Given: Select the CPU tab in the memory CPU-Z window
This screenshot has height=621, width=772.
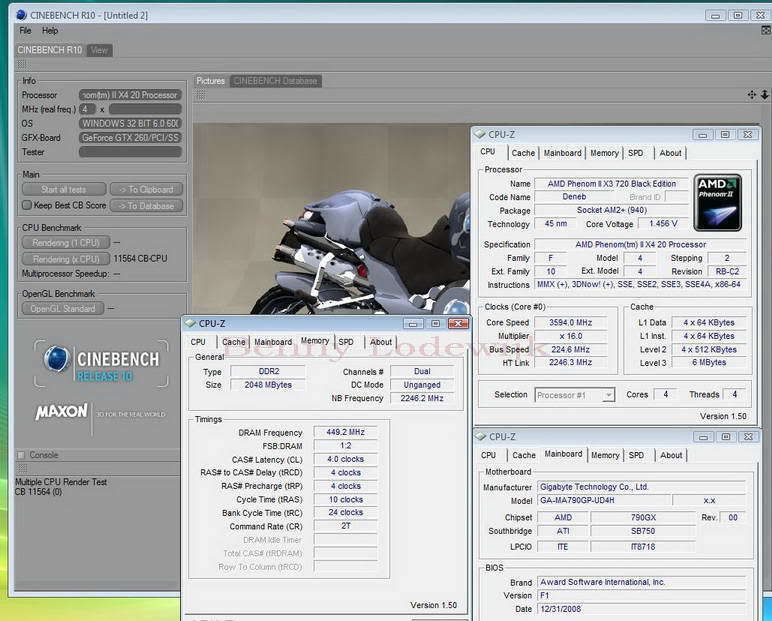Looking at the screenshot, I should (198, 342).
